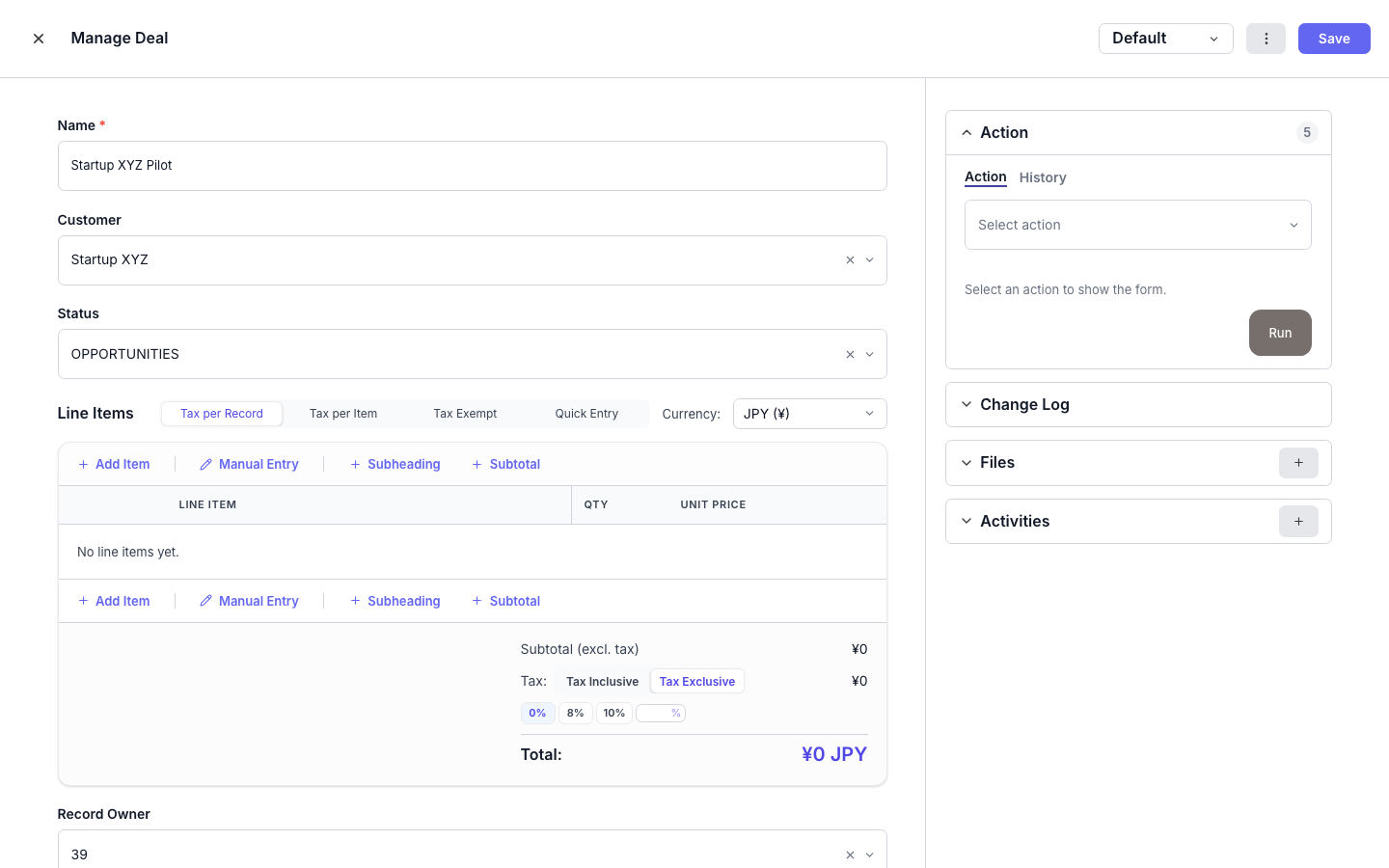Viewport: 1389px width, 868px height.
Task: Open the Select action dropdown
Action: [x=1137, y=225]
